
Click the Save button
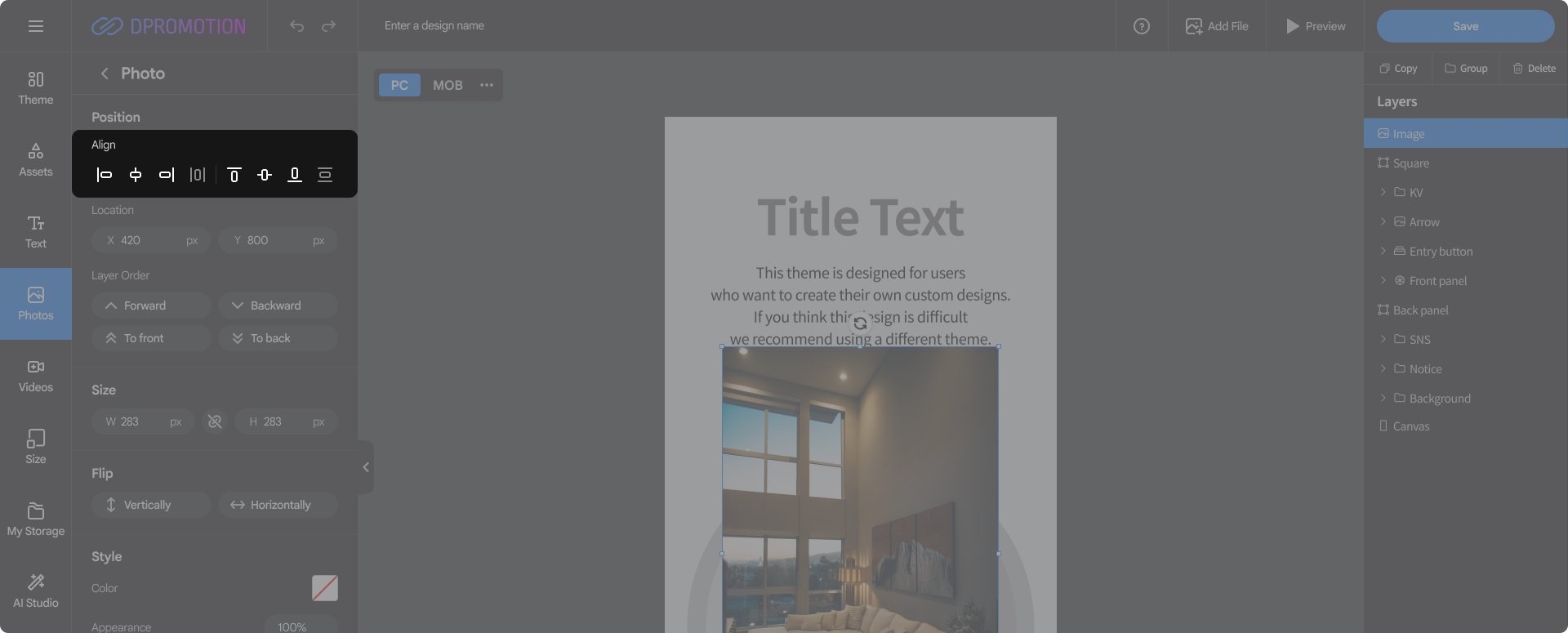click(1466, 26)
